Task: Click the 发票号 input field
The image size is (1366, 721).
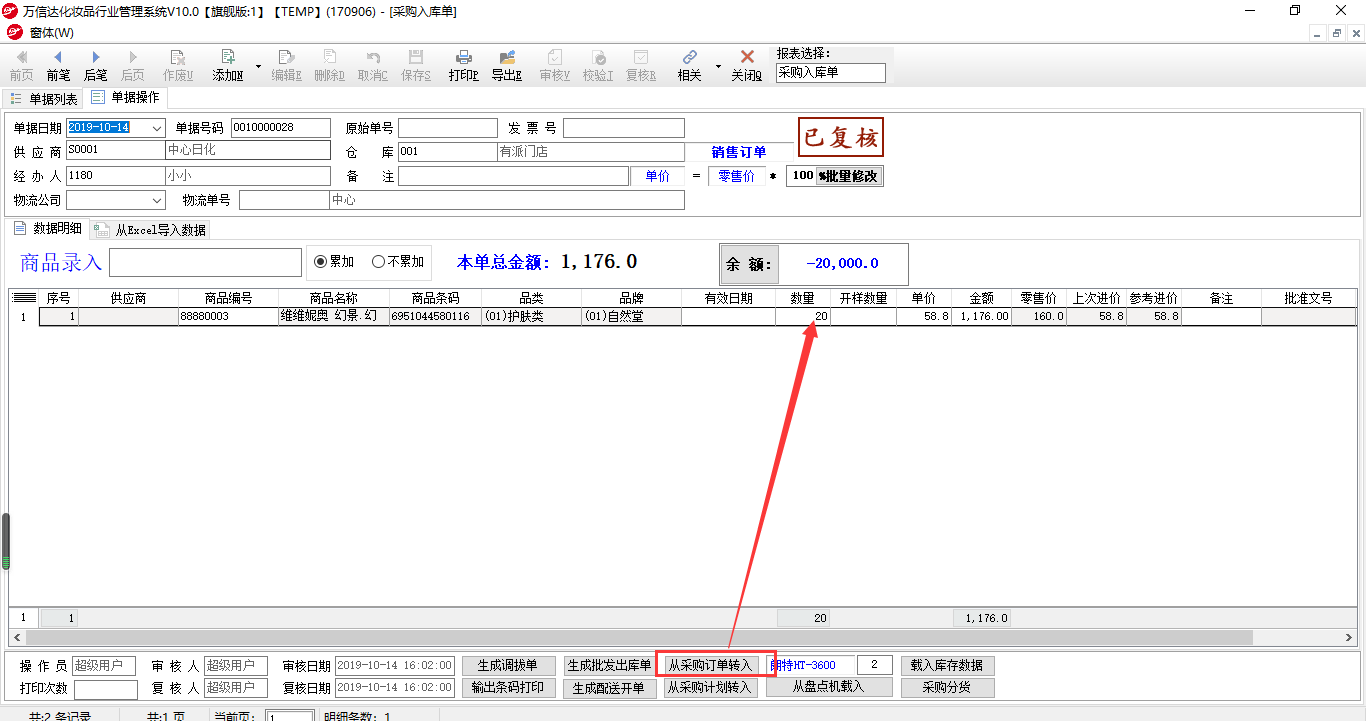Action: [624, 128]
